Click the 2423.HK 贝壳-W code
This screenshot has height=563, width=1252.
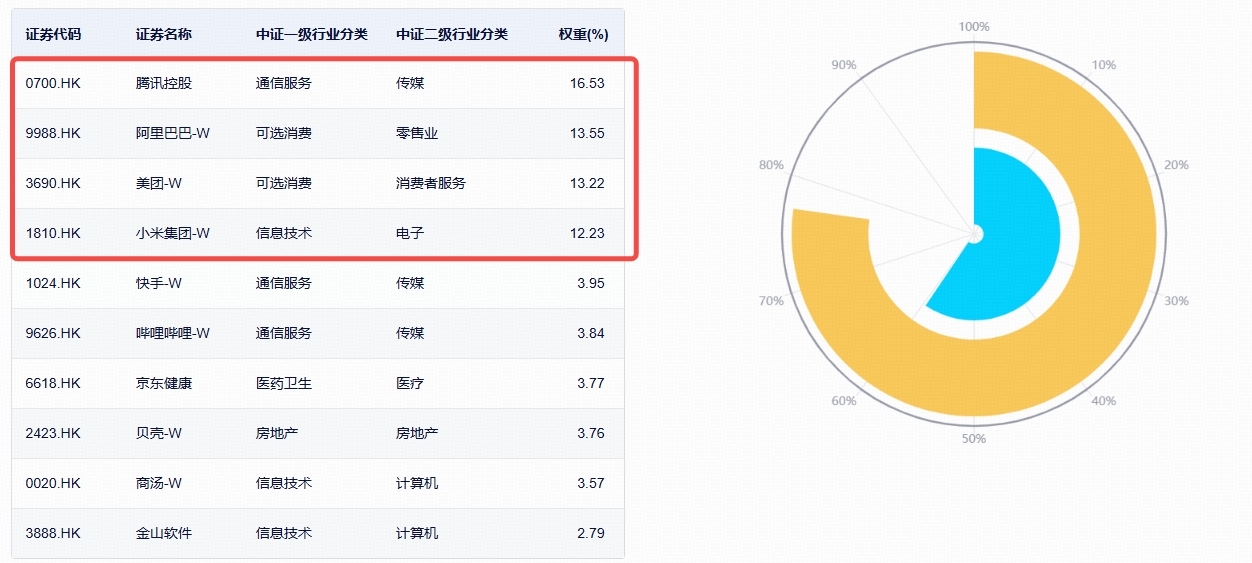click(53, 433)
